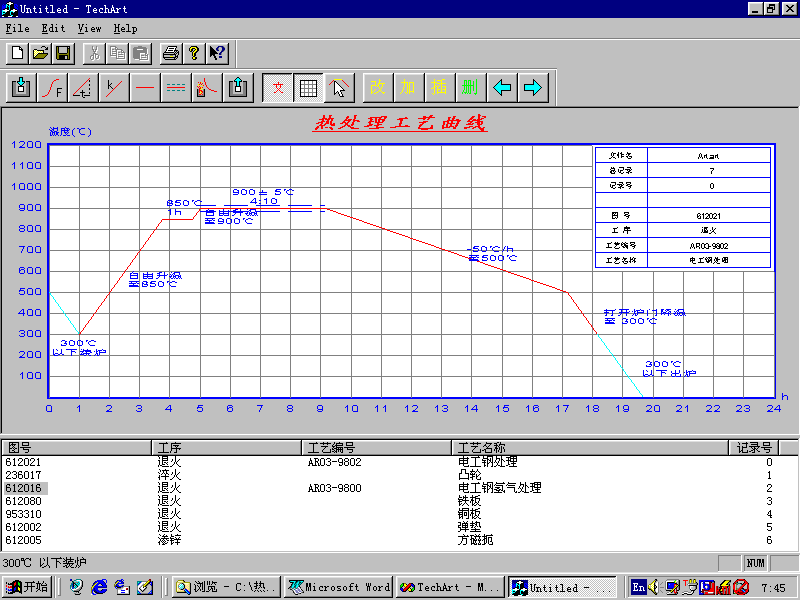Go to previous record with left arrow
Viewport: 800px width, 600px height.
(502, 87)
